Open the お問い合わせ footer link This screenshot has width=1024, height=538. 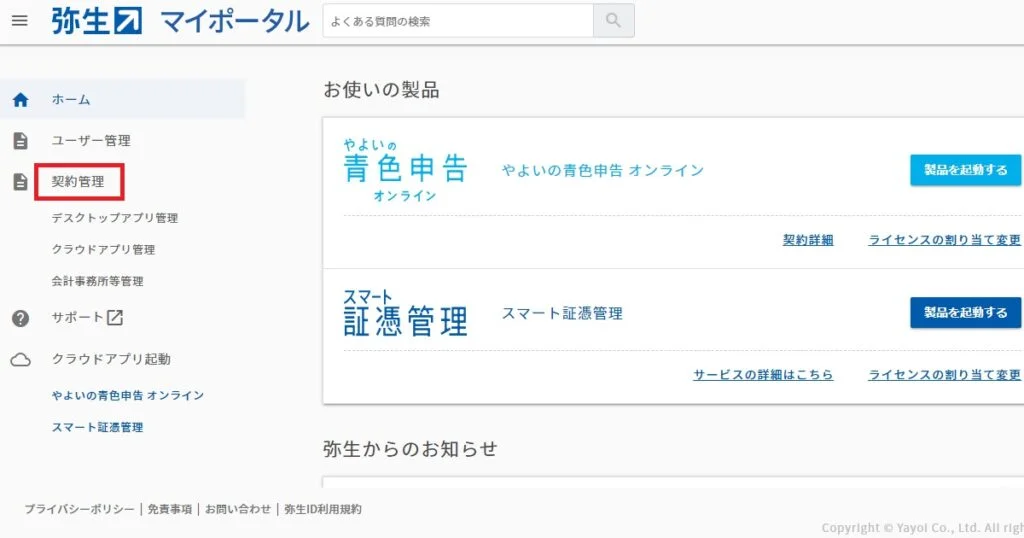pos(238,509)
